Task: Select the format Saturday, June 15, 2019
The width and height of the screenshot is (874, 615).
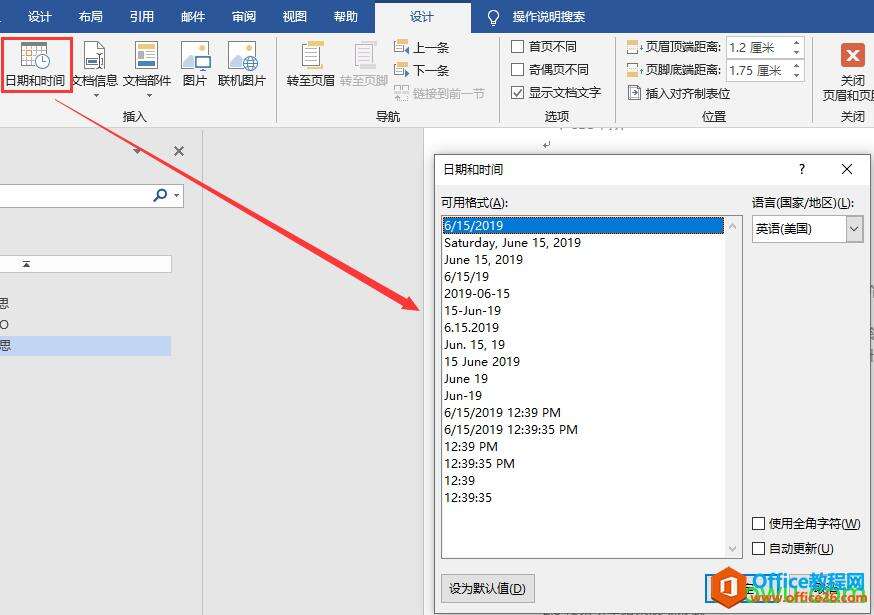Action: pos(512,243)
